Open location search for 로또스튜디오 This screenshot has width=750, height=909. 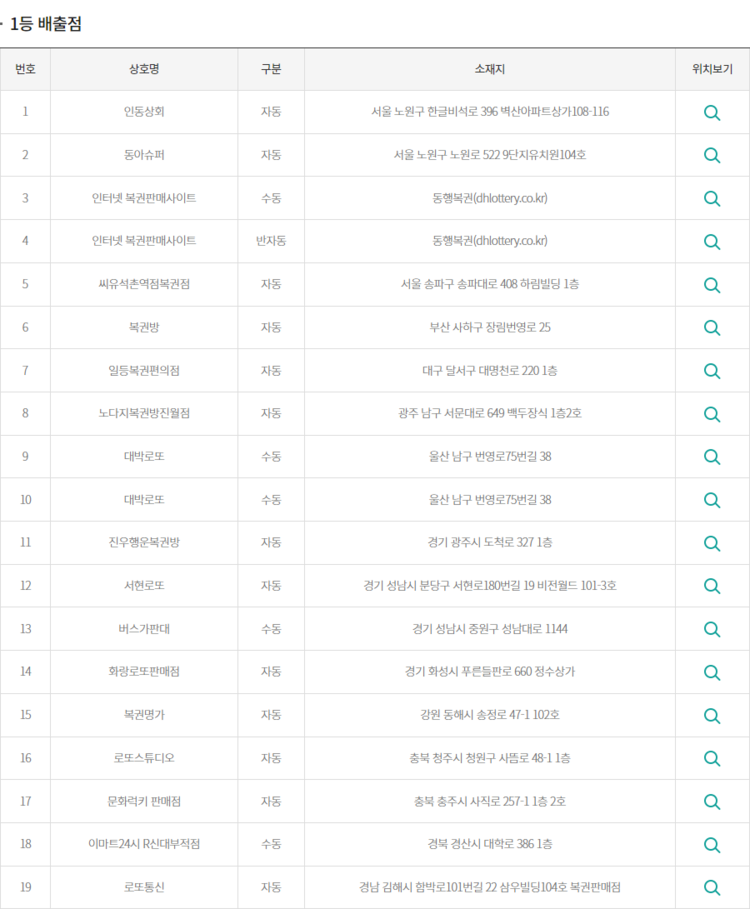pyautogui.click(x=712, y=758)
